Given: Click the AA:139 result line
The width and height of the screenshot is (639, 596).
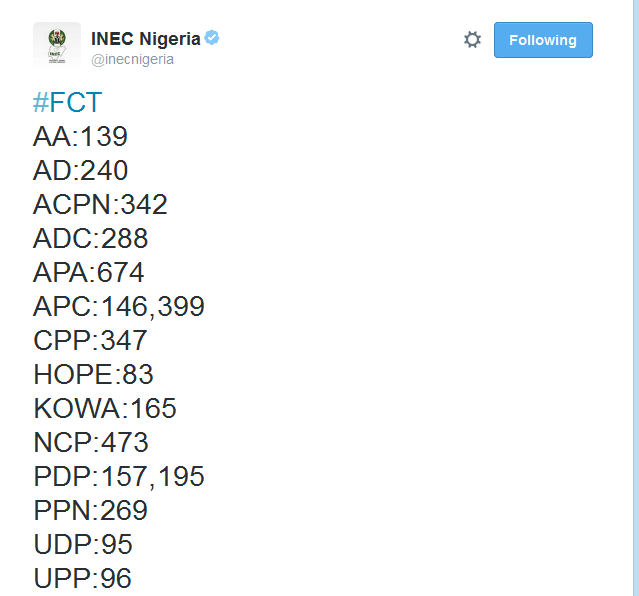Looking at the screenshot, I should [x=80, y=137].
